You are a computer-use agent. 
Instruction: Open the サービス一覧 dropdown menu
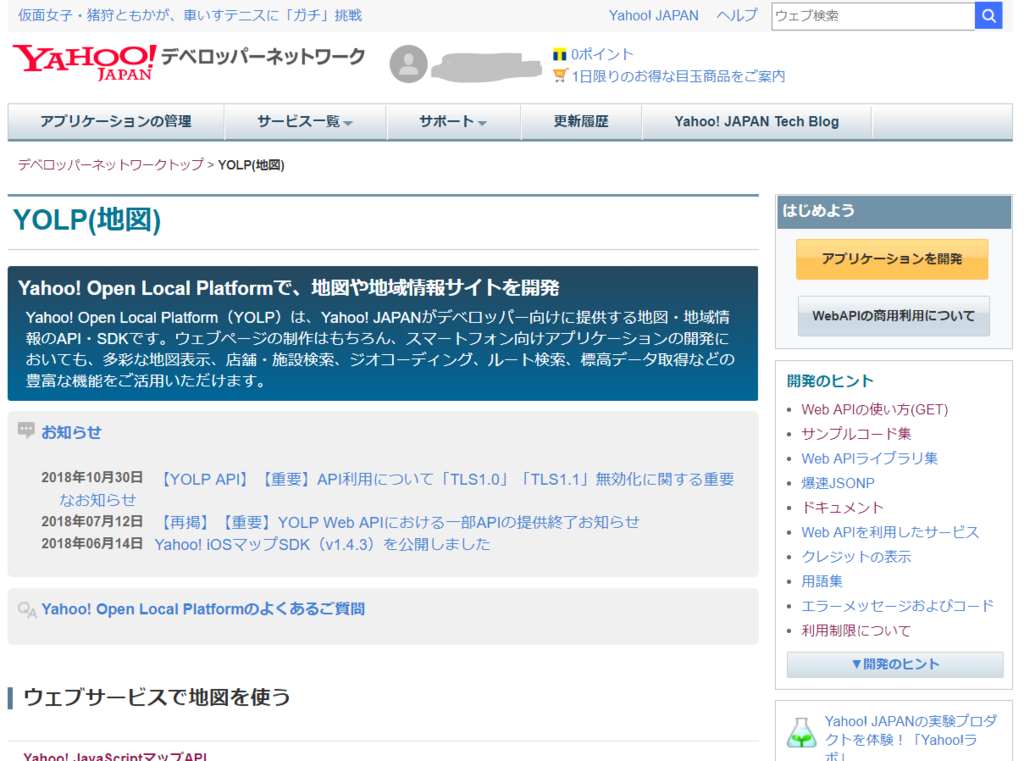(305, 122)
